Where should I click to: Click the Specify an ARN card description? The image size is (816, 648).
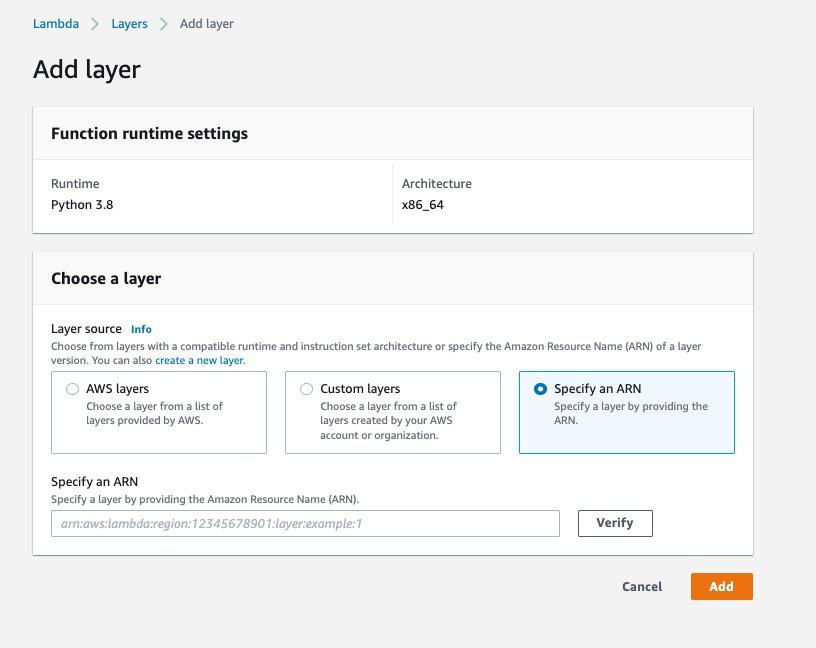pyautogui.click(x=630, y=414)
